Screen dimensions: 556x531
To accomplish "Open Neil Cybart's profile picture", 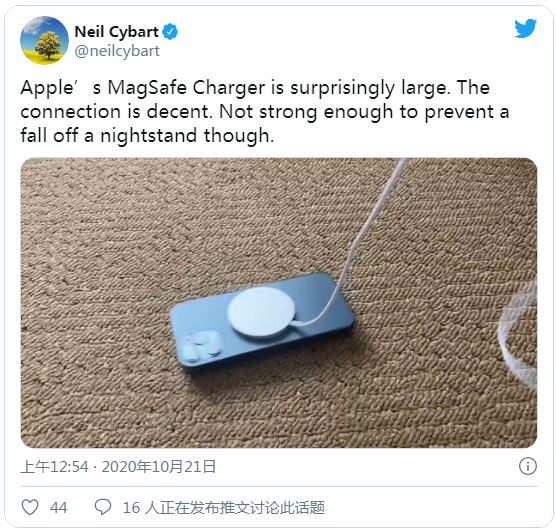I will (44, 40).
